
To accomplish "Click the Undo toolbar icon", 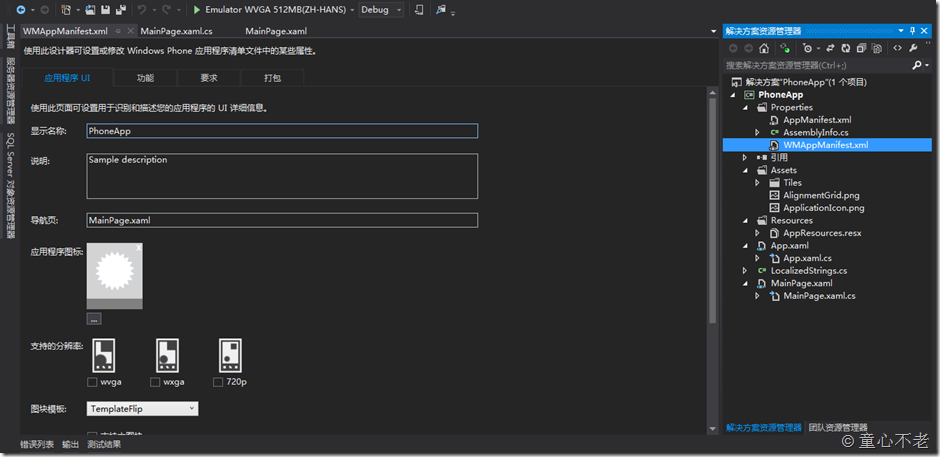I will (x=141, y=10).
